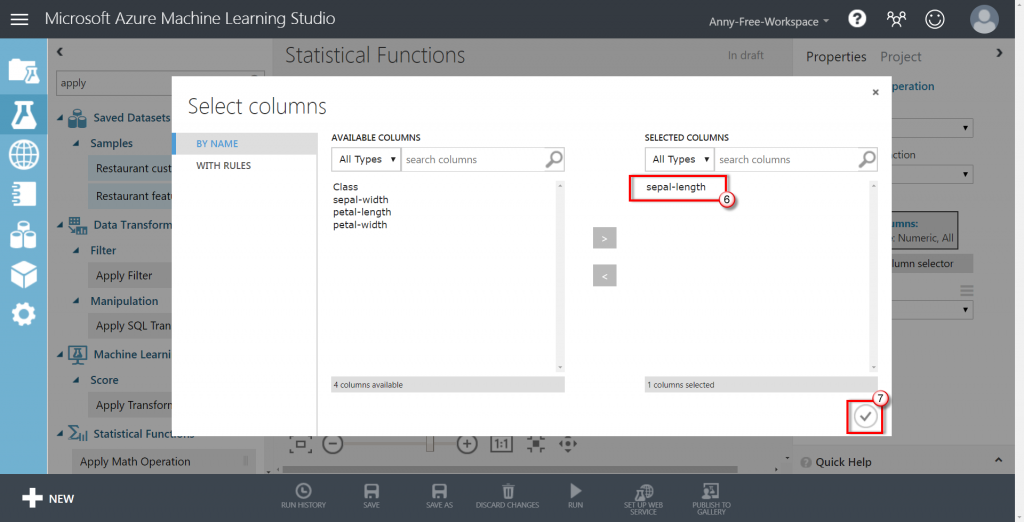The height and width of the screenshot is (522, 1024).
Task: Click search icon in Selected Columns
Action: 867,159
